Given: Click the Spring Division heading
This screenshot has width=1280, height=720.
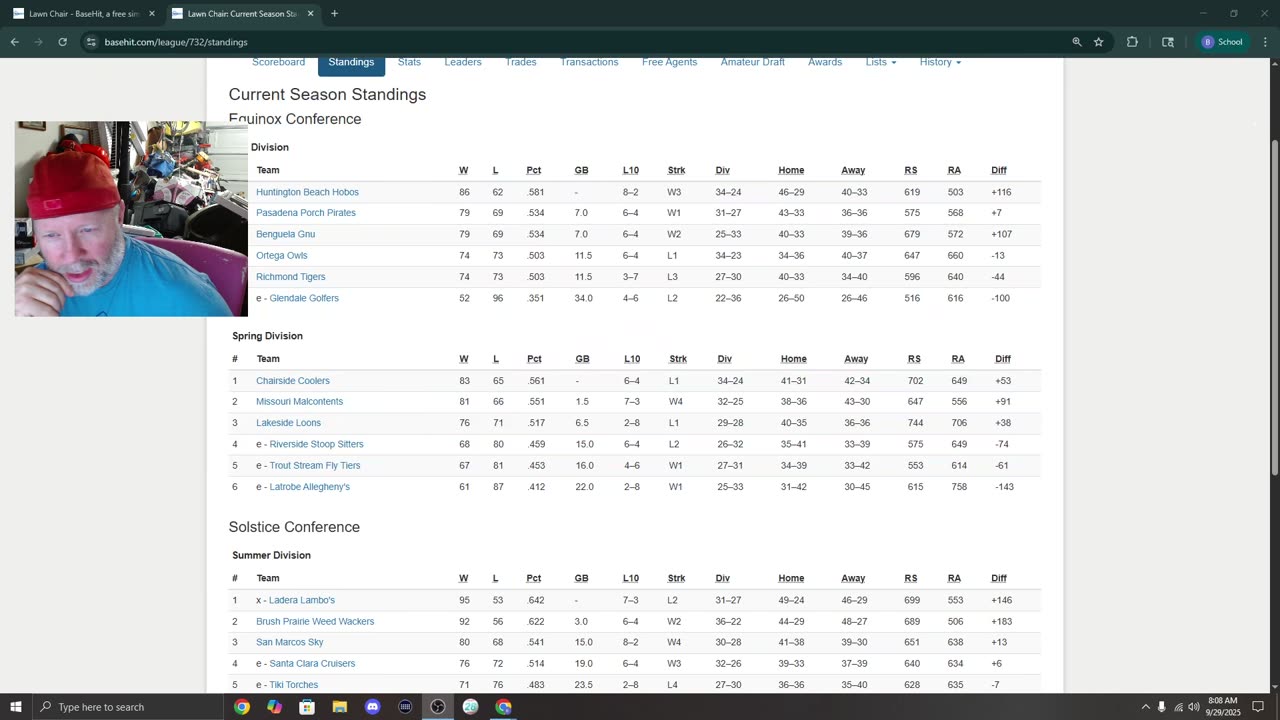Looking at the screenshot, I should coord(267,336).
